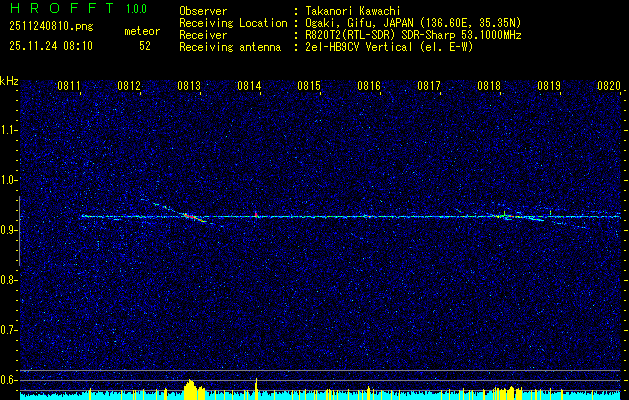Select the 2el-HB9CV Vertical antenna text
Viewport: 629px width, 400px height.
pyautogui.click(x=358, y=47)
